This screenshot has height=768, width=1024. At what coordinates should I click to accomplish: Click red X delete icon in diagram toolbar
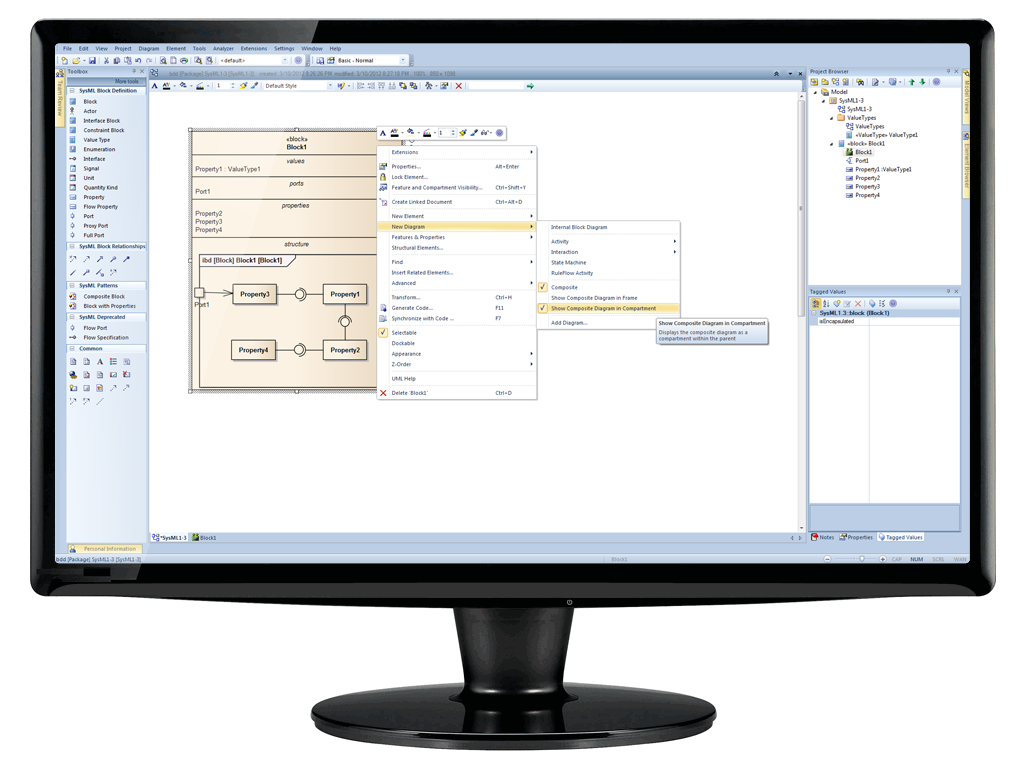click(x=459, y=86)
